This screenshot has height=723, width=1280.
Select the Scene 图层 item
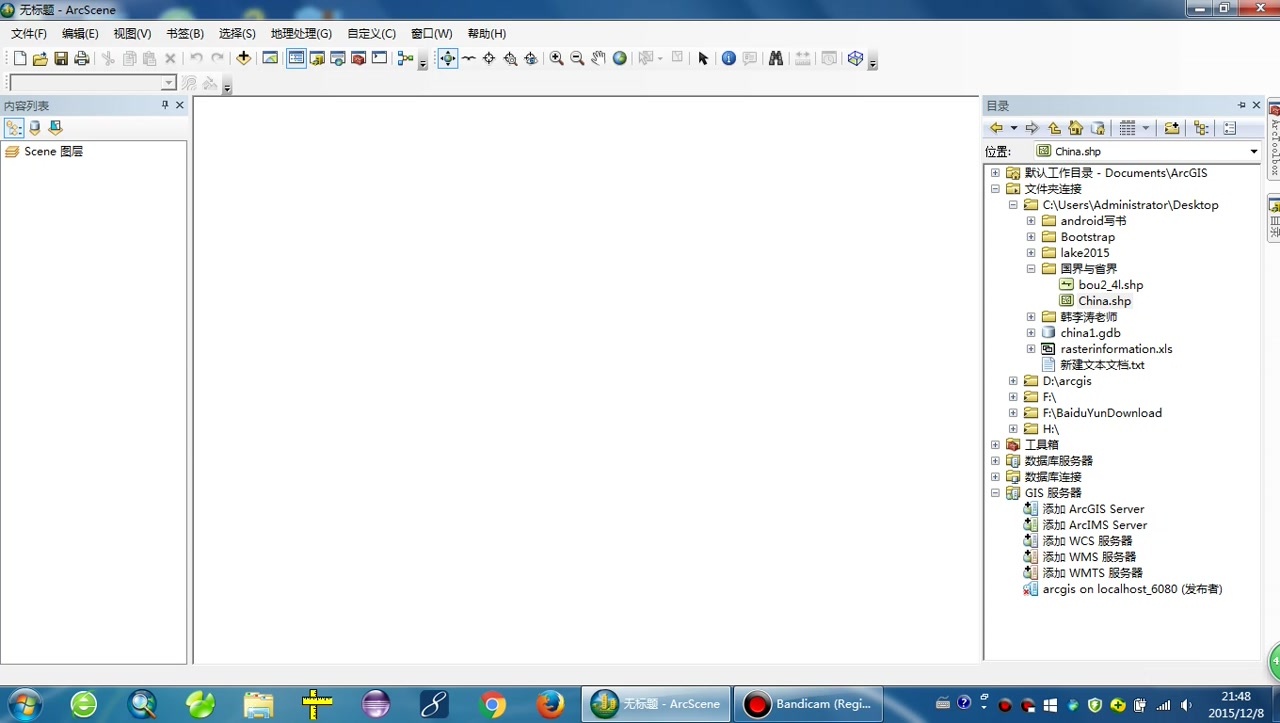(53, 152)
